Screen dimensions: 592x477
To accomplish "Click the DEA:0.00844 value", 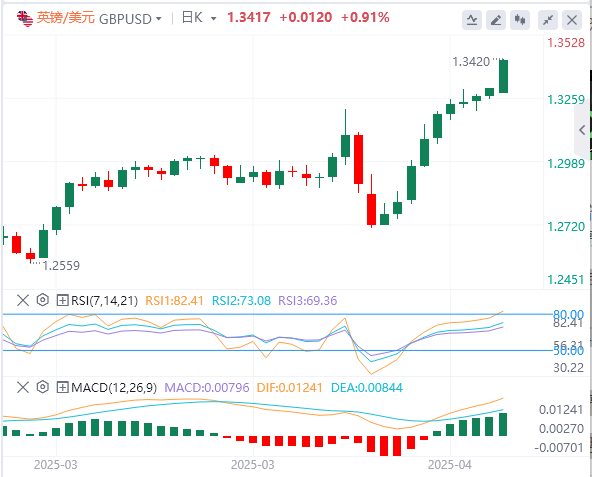I will (x=367, y=387).
